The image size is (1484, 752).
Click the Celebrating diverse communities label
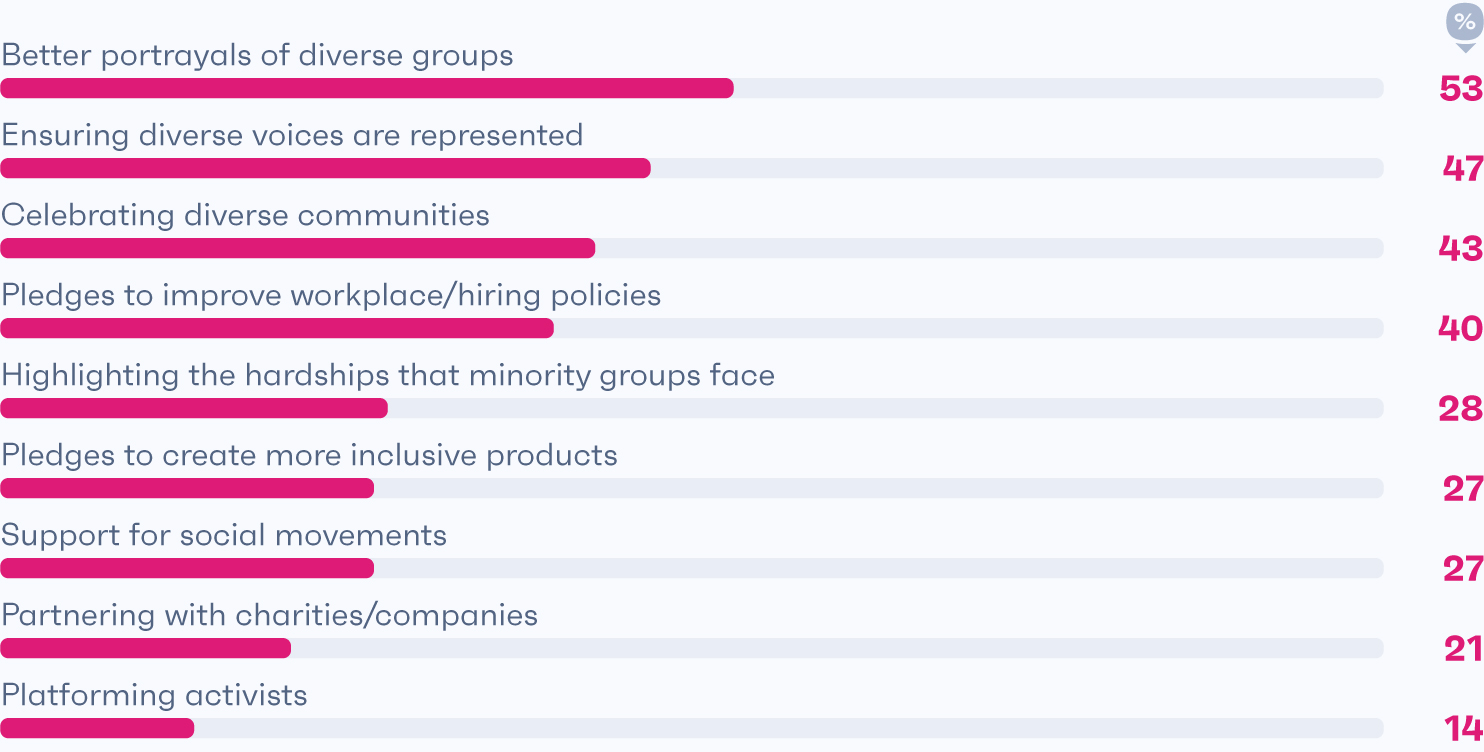coord(246,216)
